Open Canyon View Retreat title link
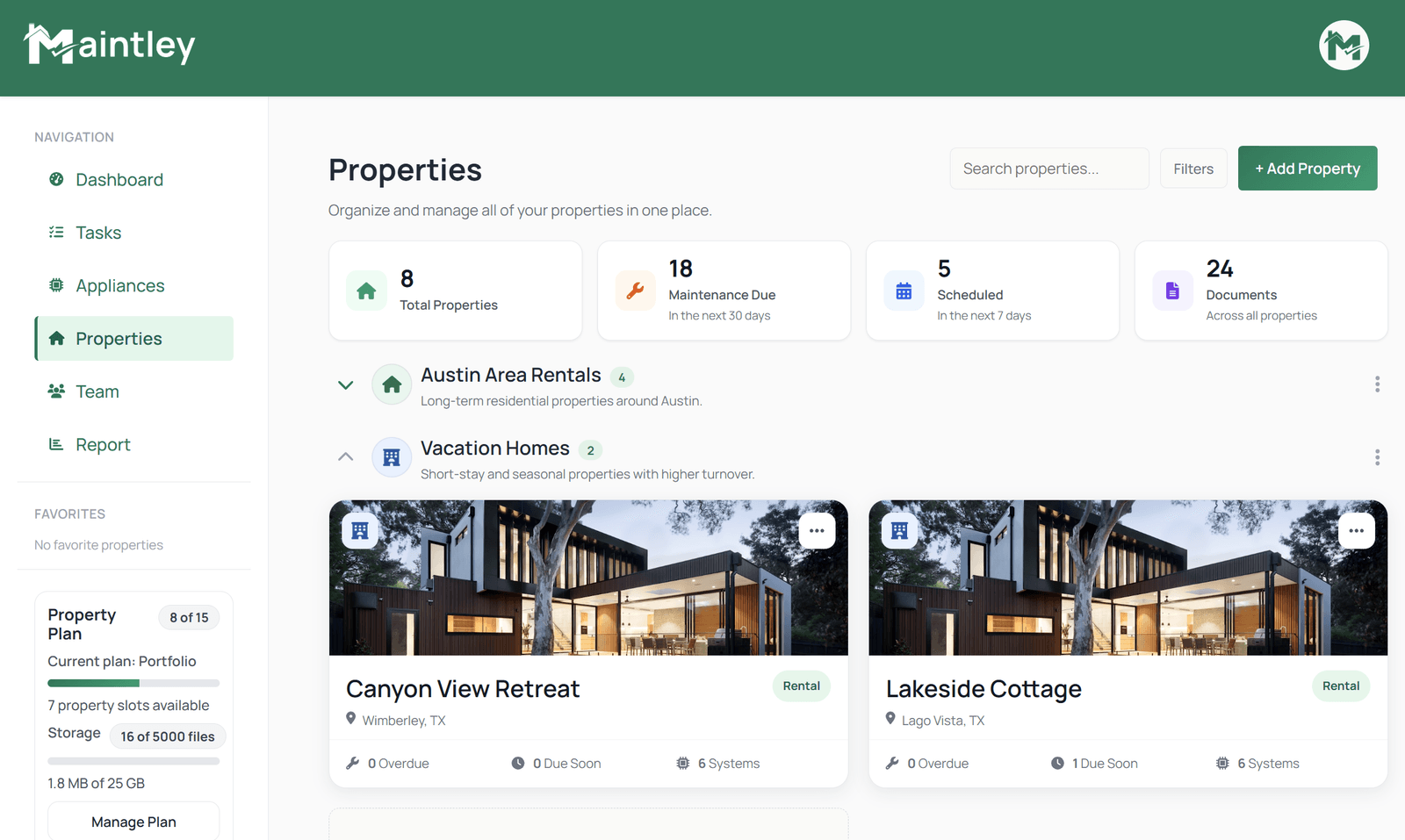 463,689
